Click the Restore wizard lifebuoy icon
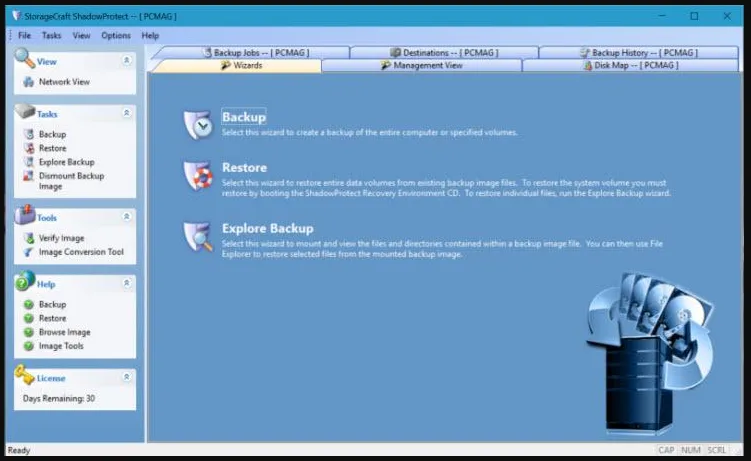The width and height of the screenshot is (751, 461). pos(198,176)
